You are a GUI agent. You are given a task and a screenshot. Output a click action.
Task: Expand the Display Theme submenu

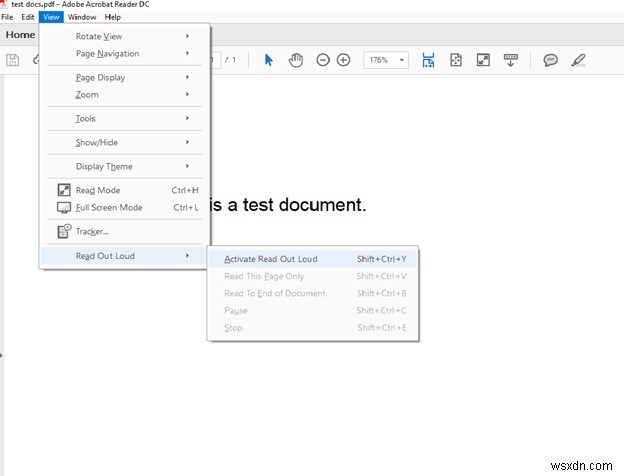[x=124, y=166]
